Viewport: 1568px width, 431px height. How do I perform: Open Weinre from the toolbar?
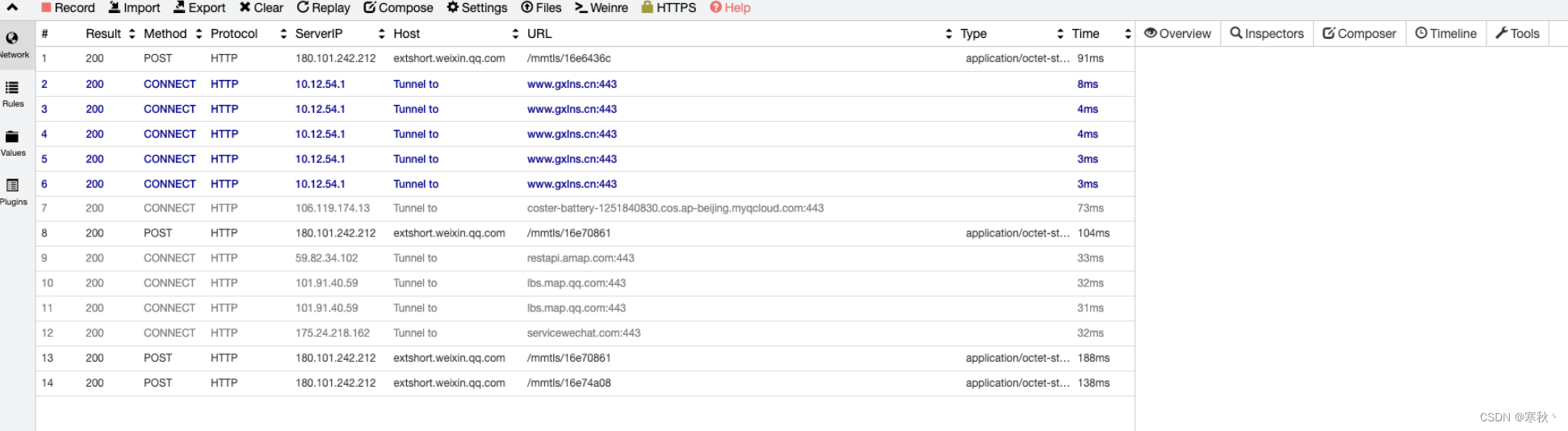tap(601, 8)
